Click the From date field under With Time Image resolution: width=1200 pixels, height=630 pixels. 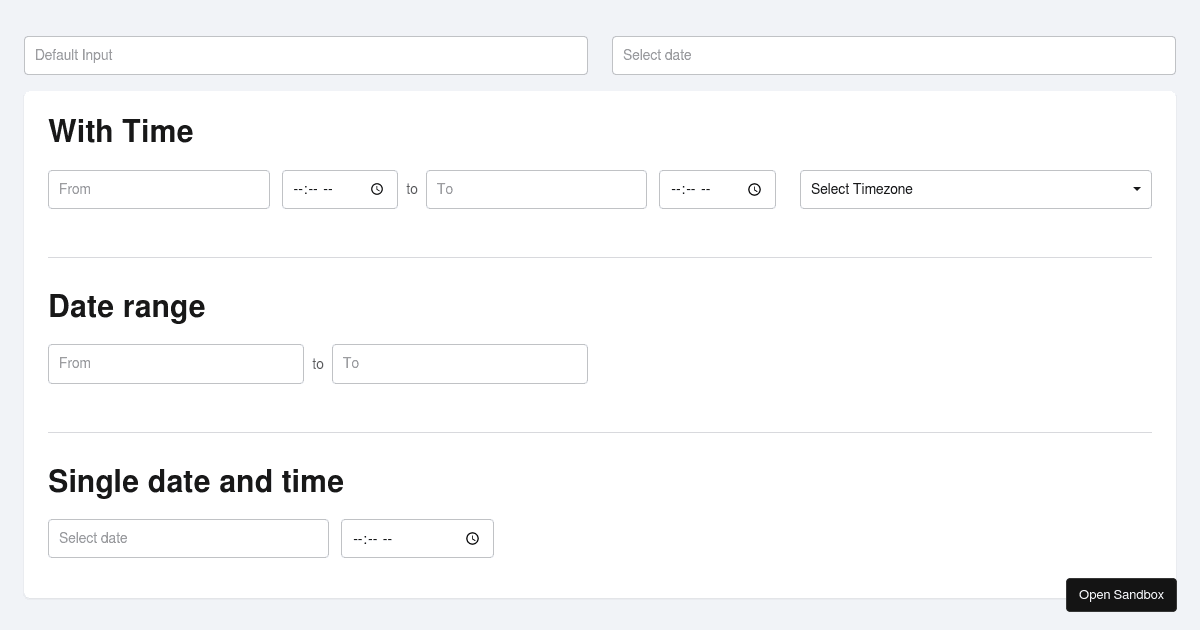158,189
